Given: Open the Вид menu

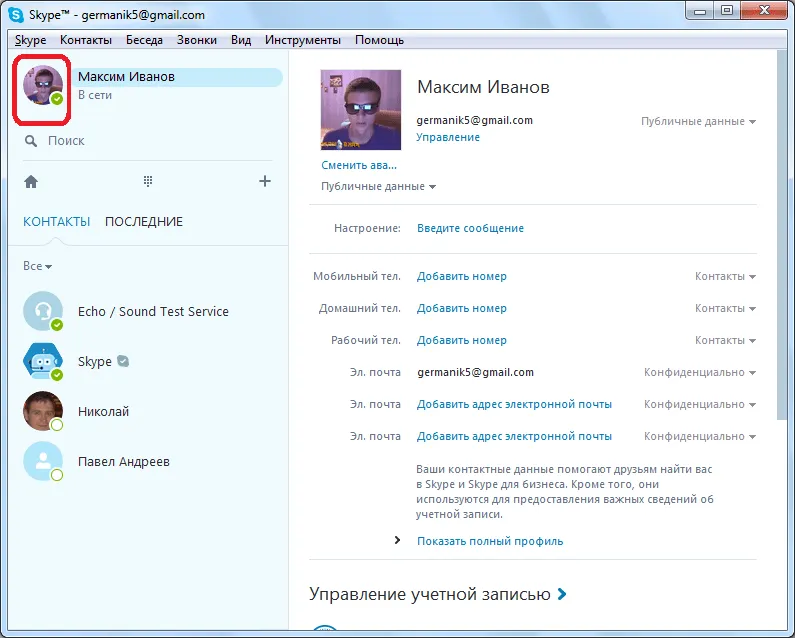Looking at the screenshot, I should pyautogui.click(x=241, y=40).
